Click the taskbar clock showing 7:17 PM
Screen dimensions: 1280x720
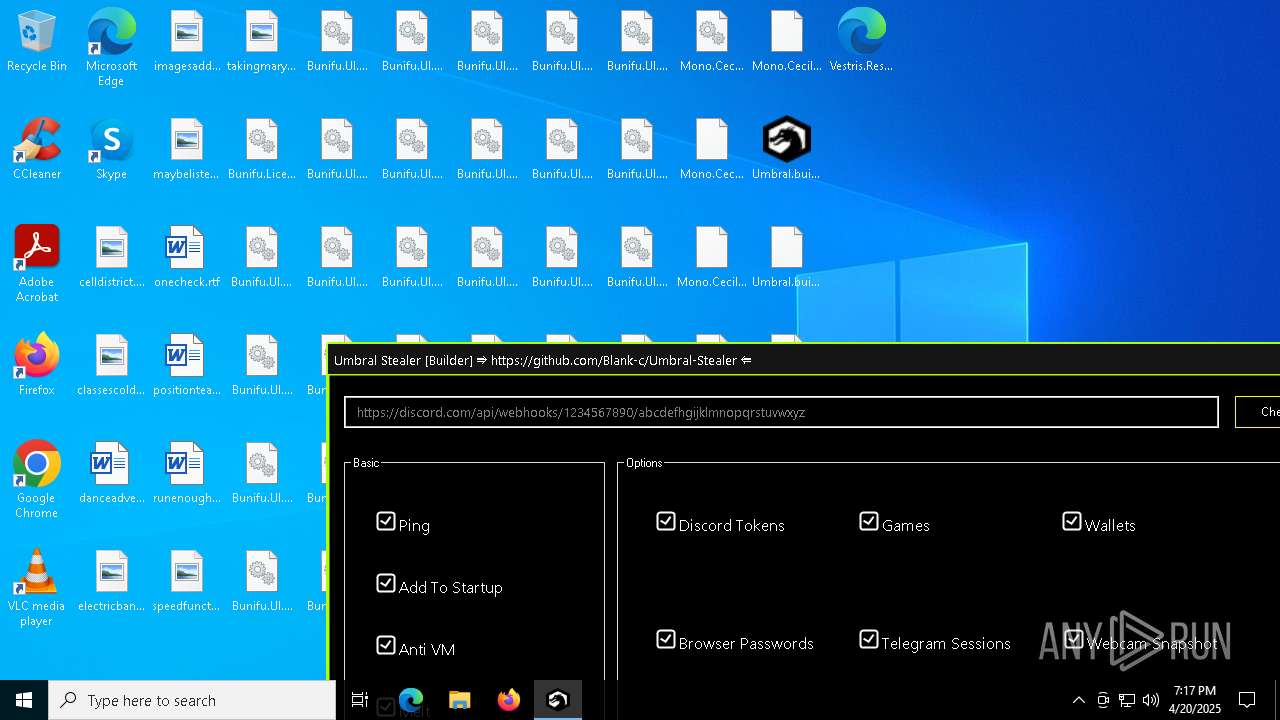coord(1195,700)
